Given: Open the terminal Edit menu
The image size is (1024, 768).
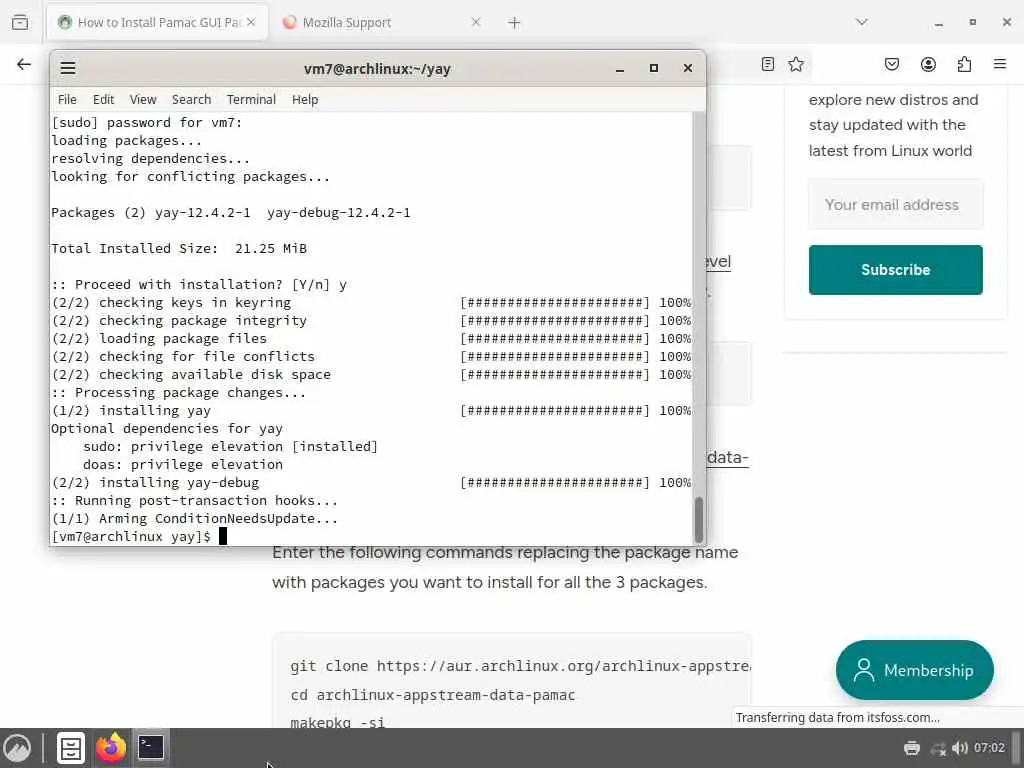Looking at the screenshot, I should click(x=103, y=99).
